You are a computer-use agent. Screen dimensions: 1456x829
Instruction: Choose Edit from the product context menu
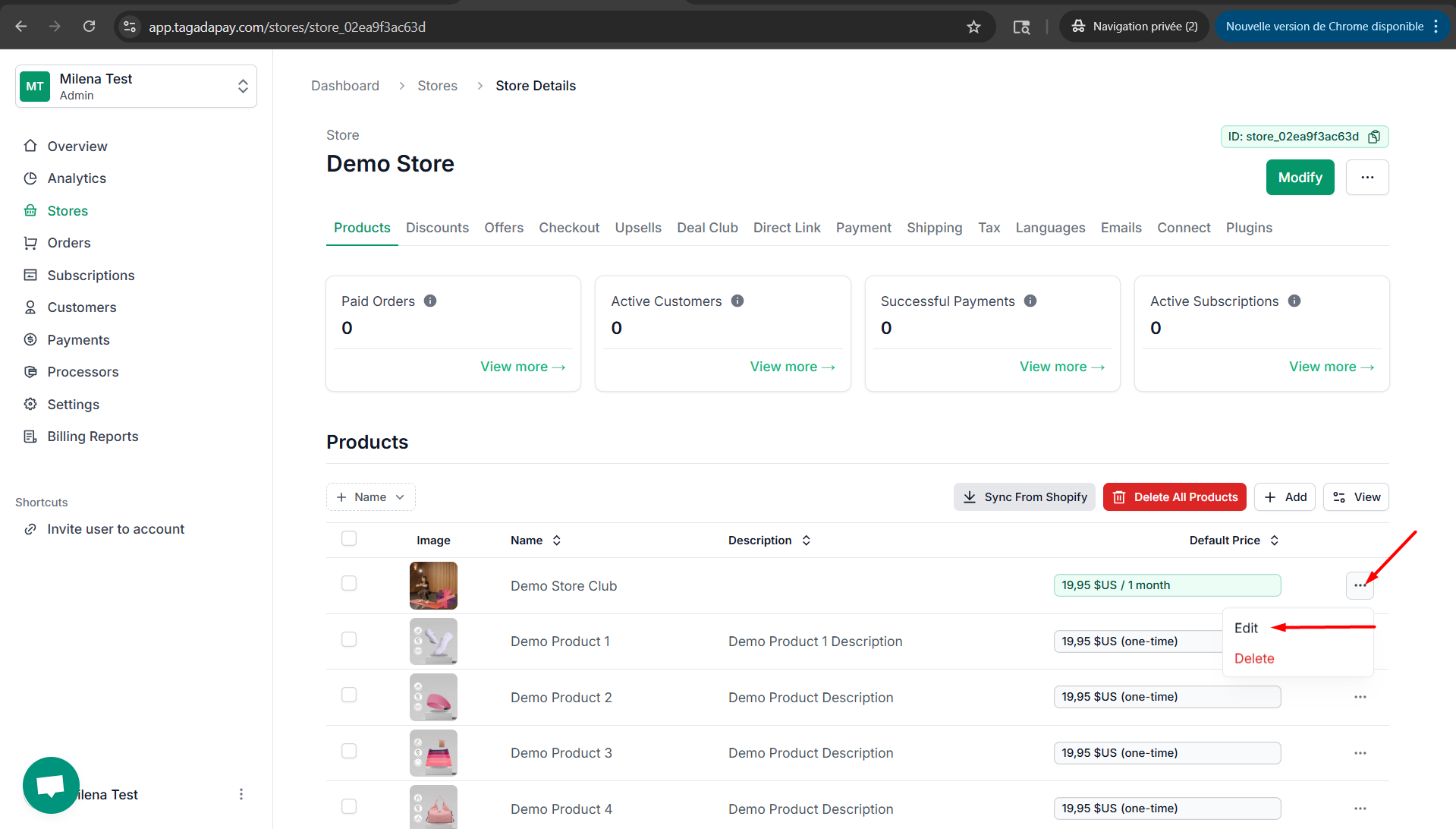(x=1246, y=628)
